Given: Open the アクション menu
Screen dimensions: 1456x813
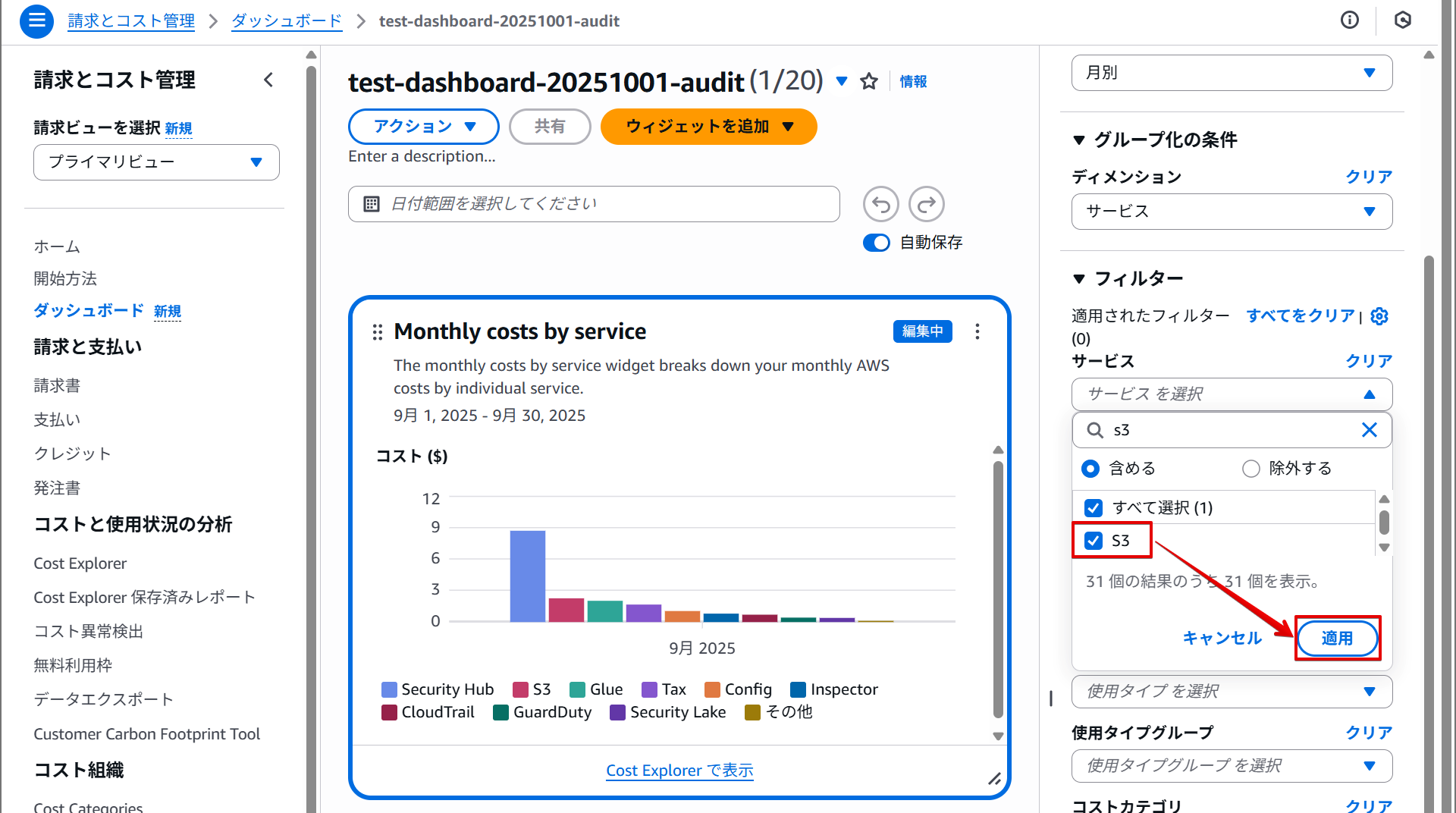Looking at the screenshot, I should pos(423,127).
